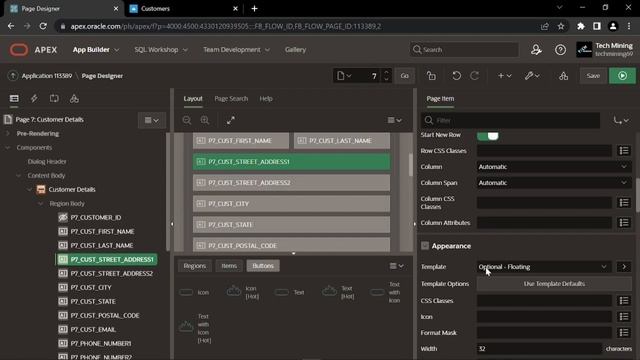Open the Team Development menu
Image resolution: width=640 pixels, height=360 pixels.
tap(236, 50)
